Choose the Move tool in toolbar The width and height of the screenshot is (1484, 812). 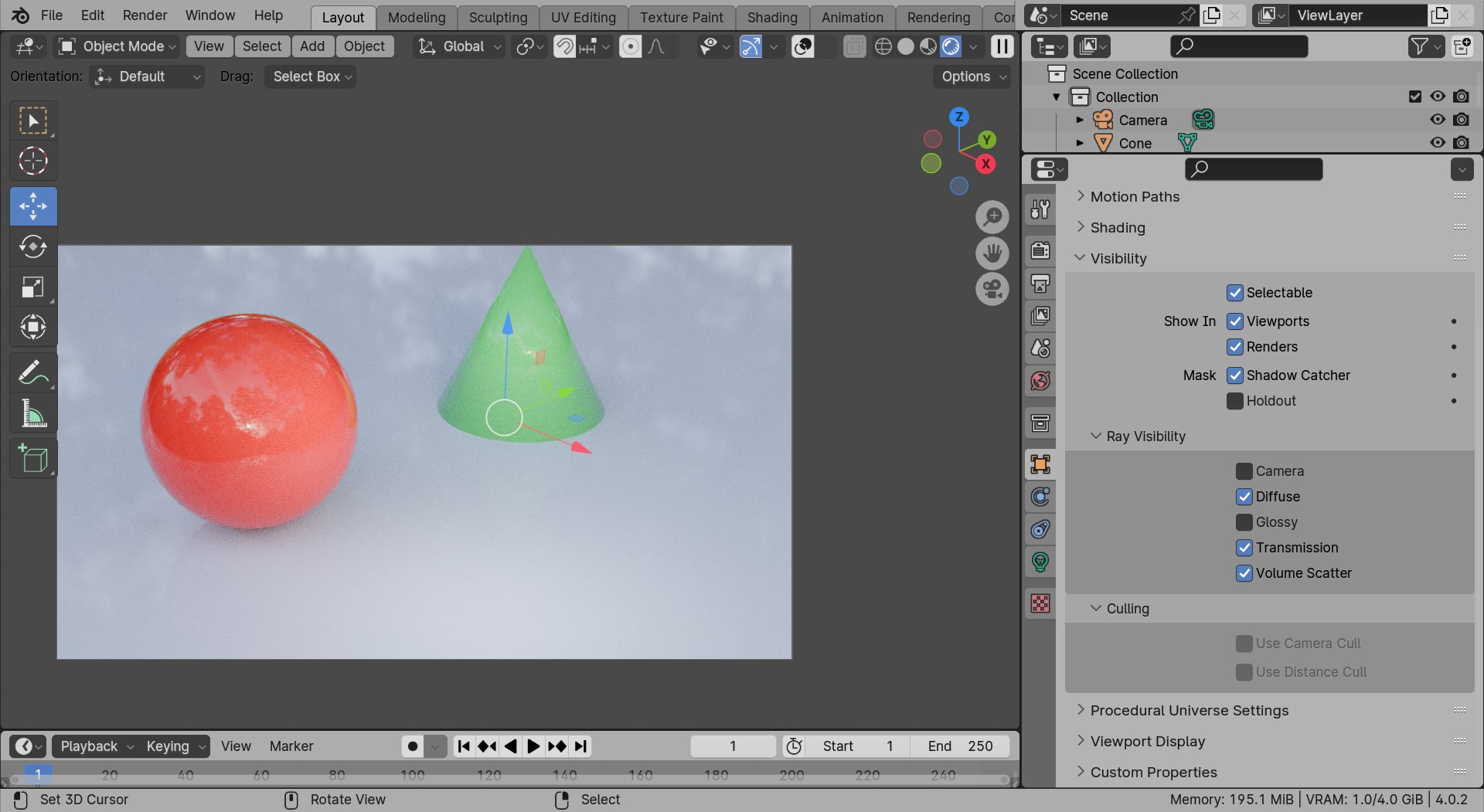tap(33, 206)
